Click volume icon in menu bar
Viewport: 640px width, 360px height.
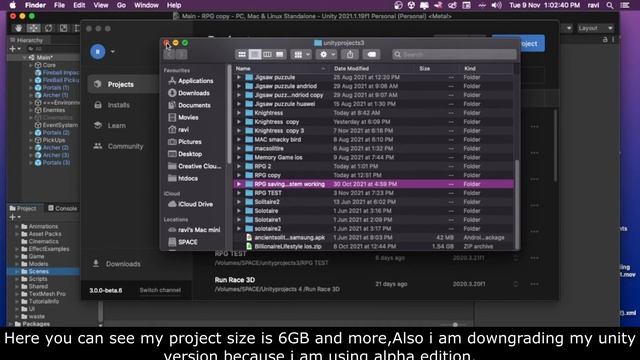[496, 5]
